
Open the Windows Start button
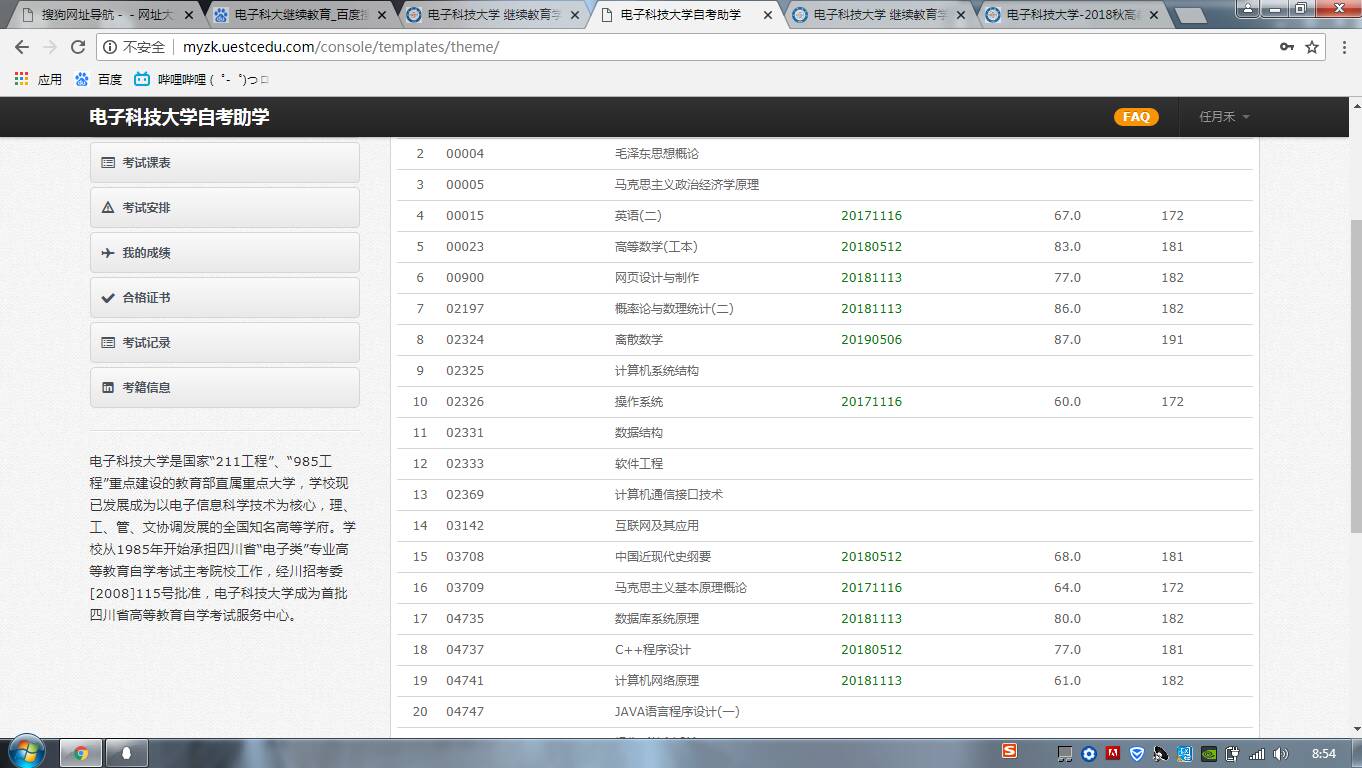[27, 752]
